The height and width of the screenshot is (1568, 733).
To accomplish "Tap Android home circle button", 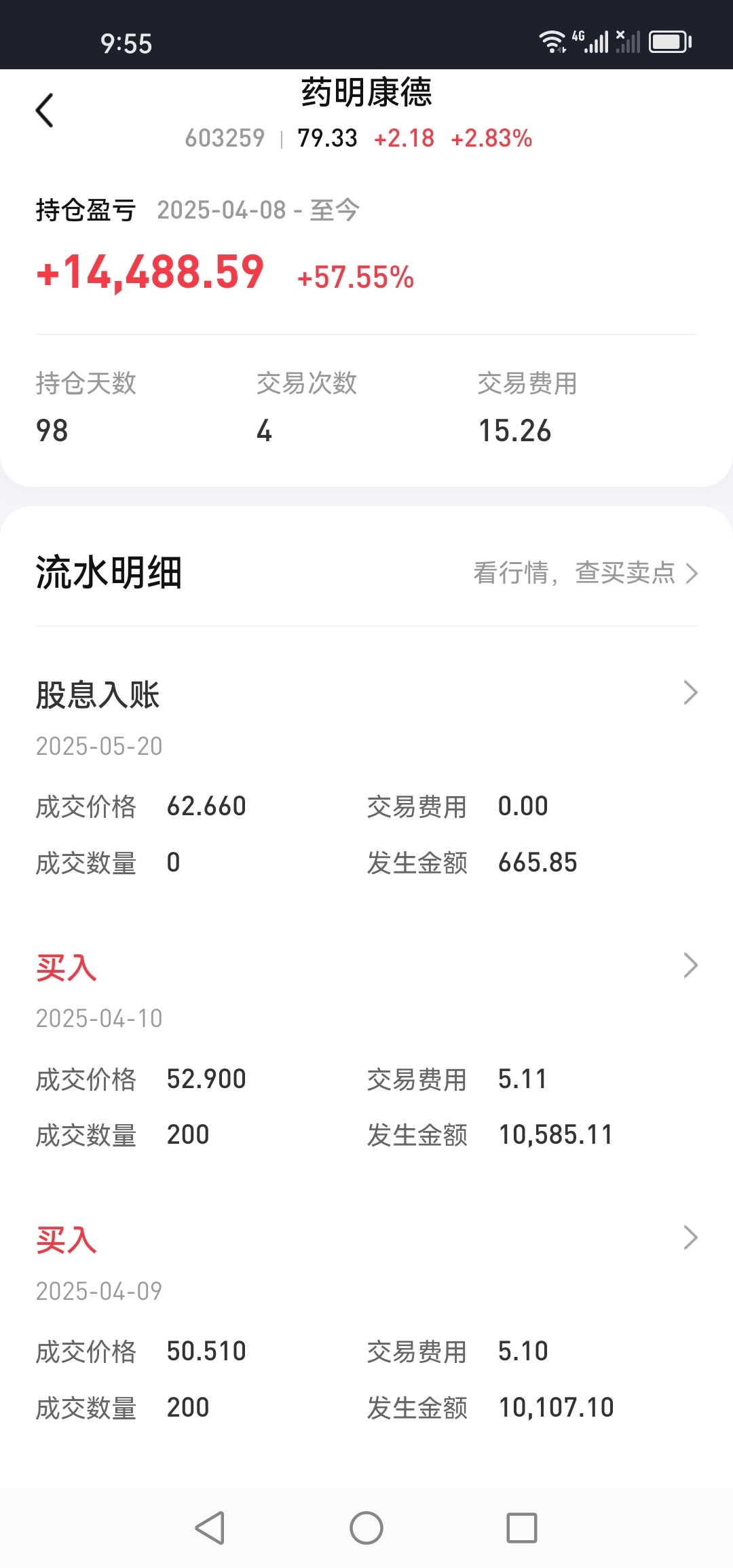I will click(x=366, y=1528).
